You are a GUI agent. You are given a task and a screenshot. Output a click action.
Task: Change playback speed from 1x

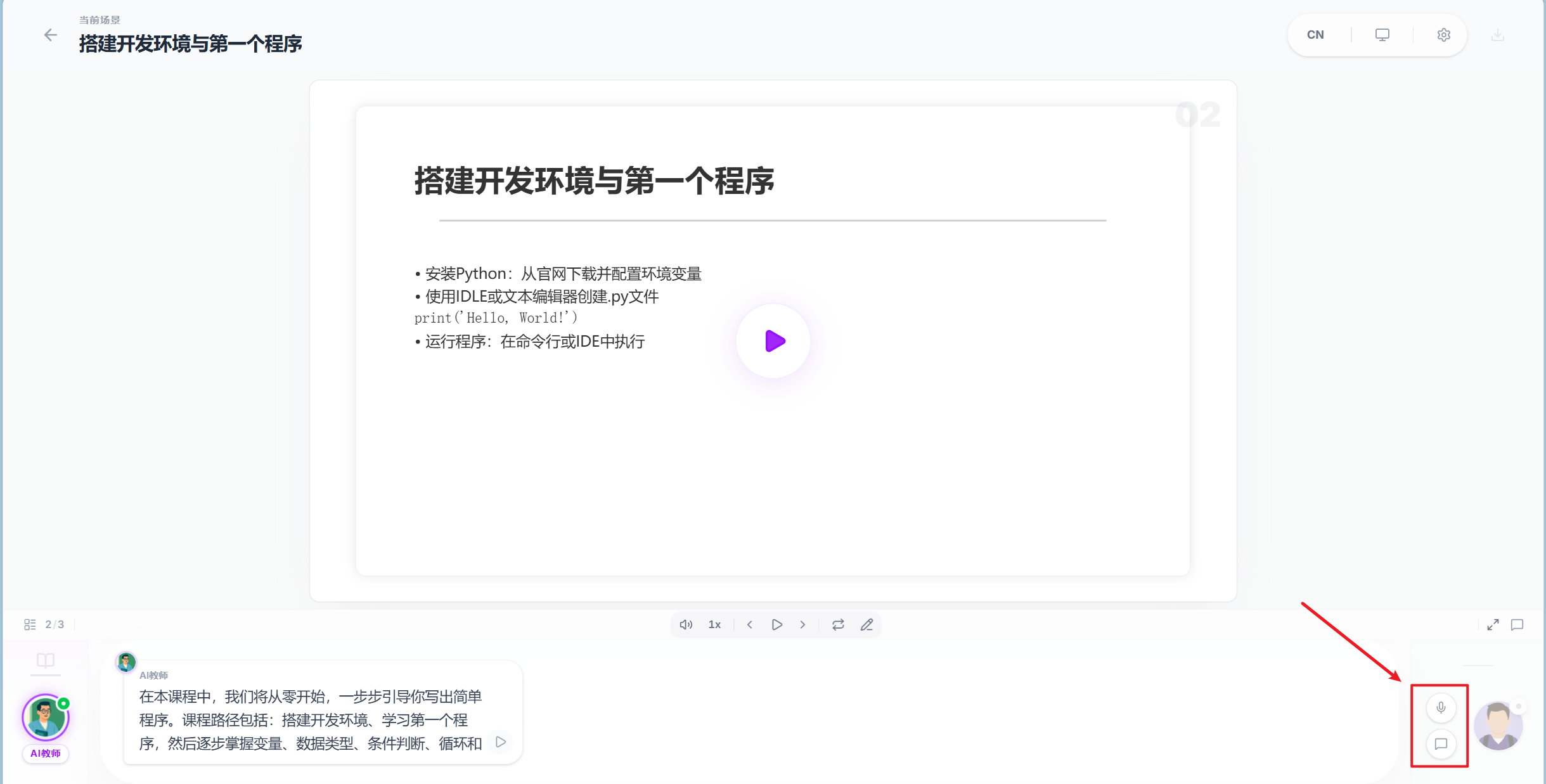[714, 624]
